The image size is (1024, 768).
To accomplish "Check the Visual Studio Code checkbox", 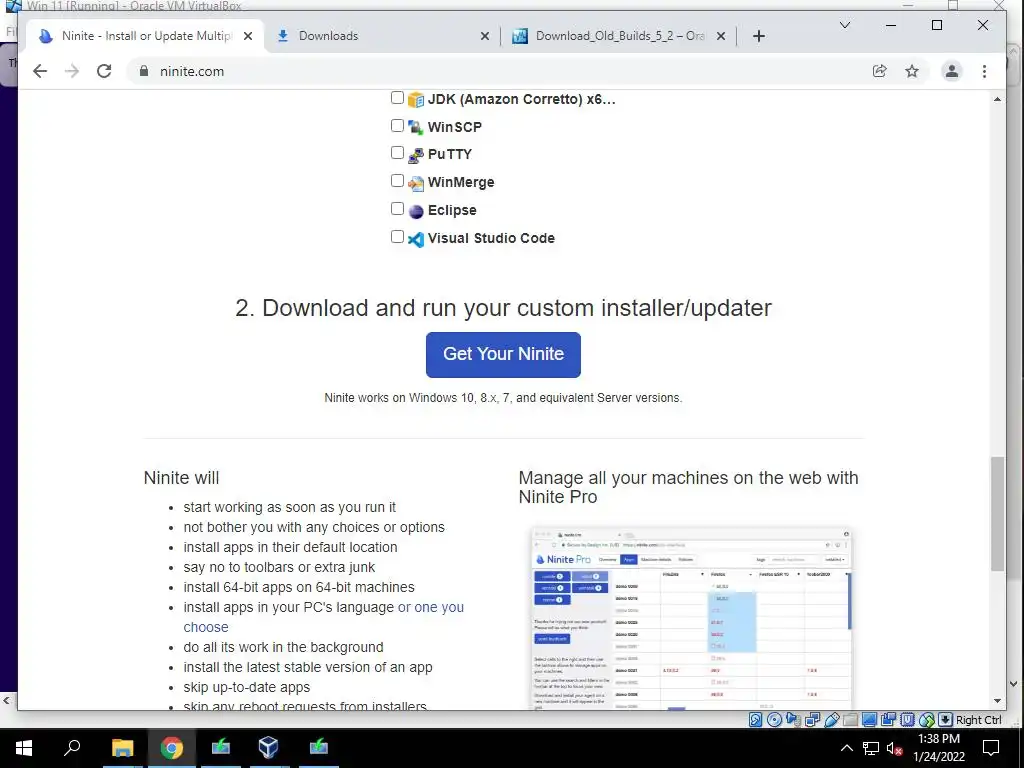I will [397, 237].
